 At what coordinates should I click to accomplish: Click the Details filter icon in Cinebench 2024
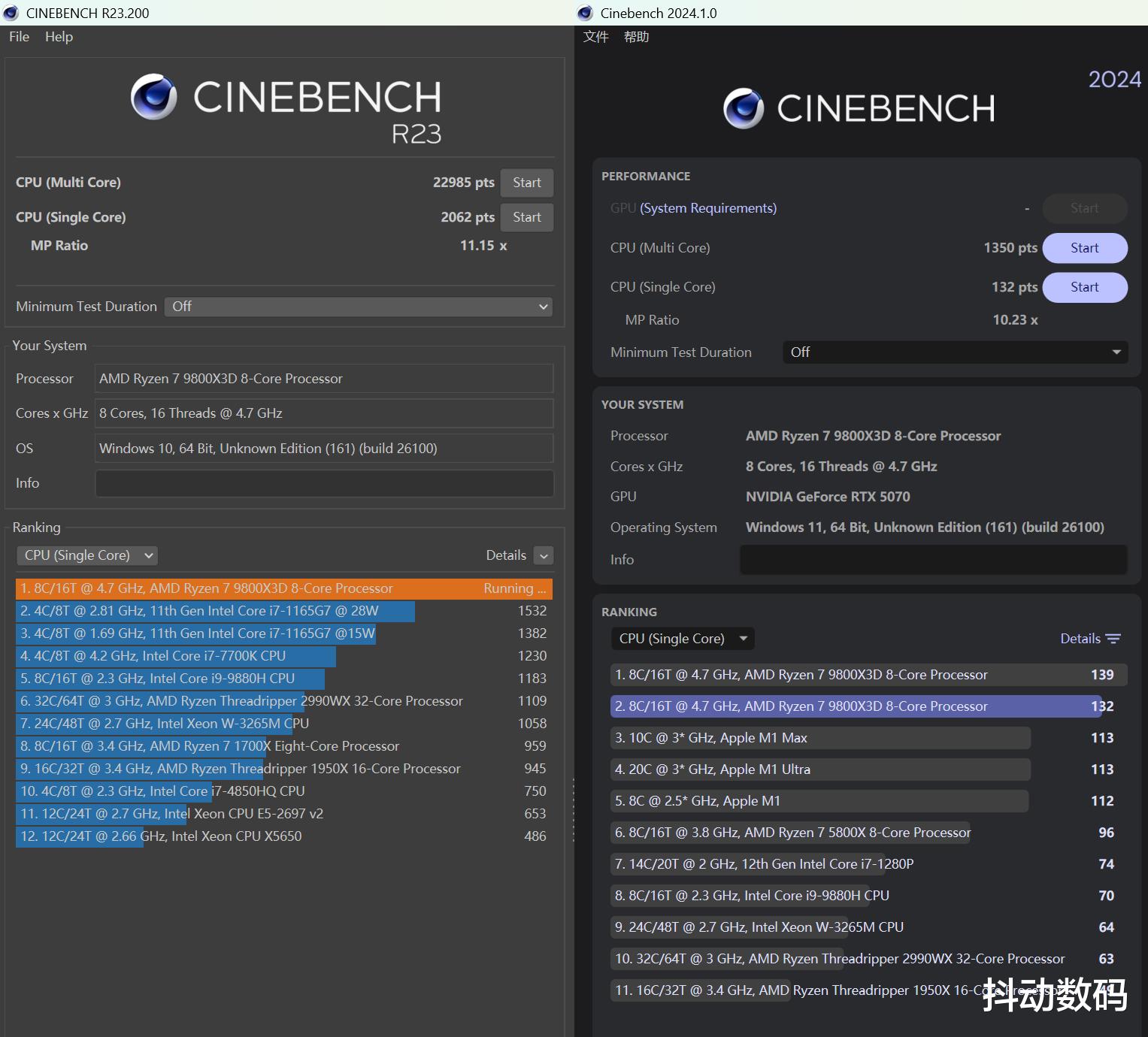[1113, 639]
